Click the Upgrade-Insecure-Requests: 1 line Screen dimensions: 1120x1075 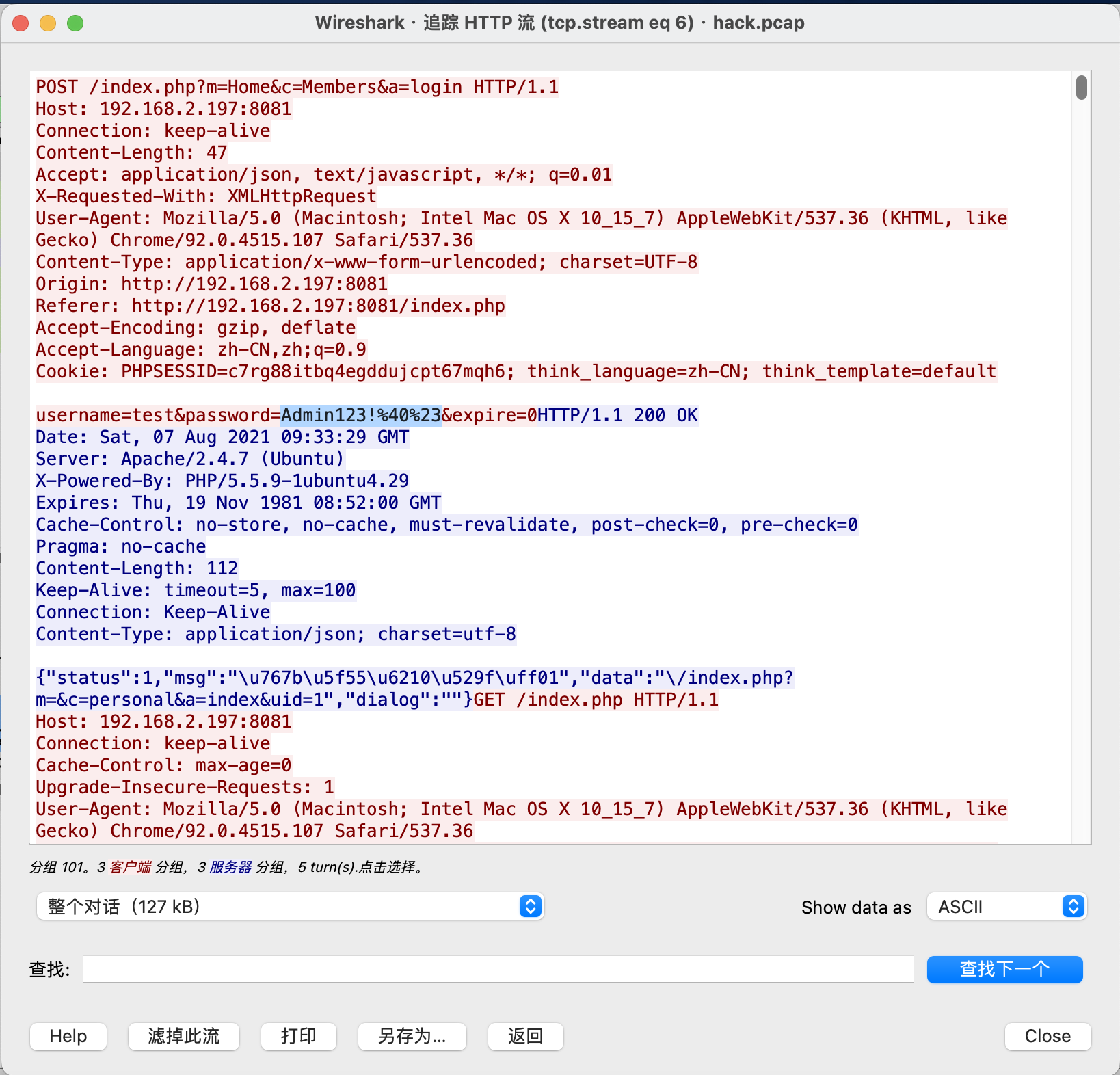(x=185, y=787)
